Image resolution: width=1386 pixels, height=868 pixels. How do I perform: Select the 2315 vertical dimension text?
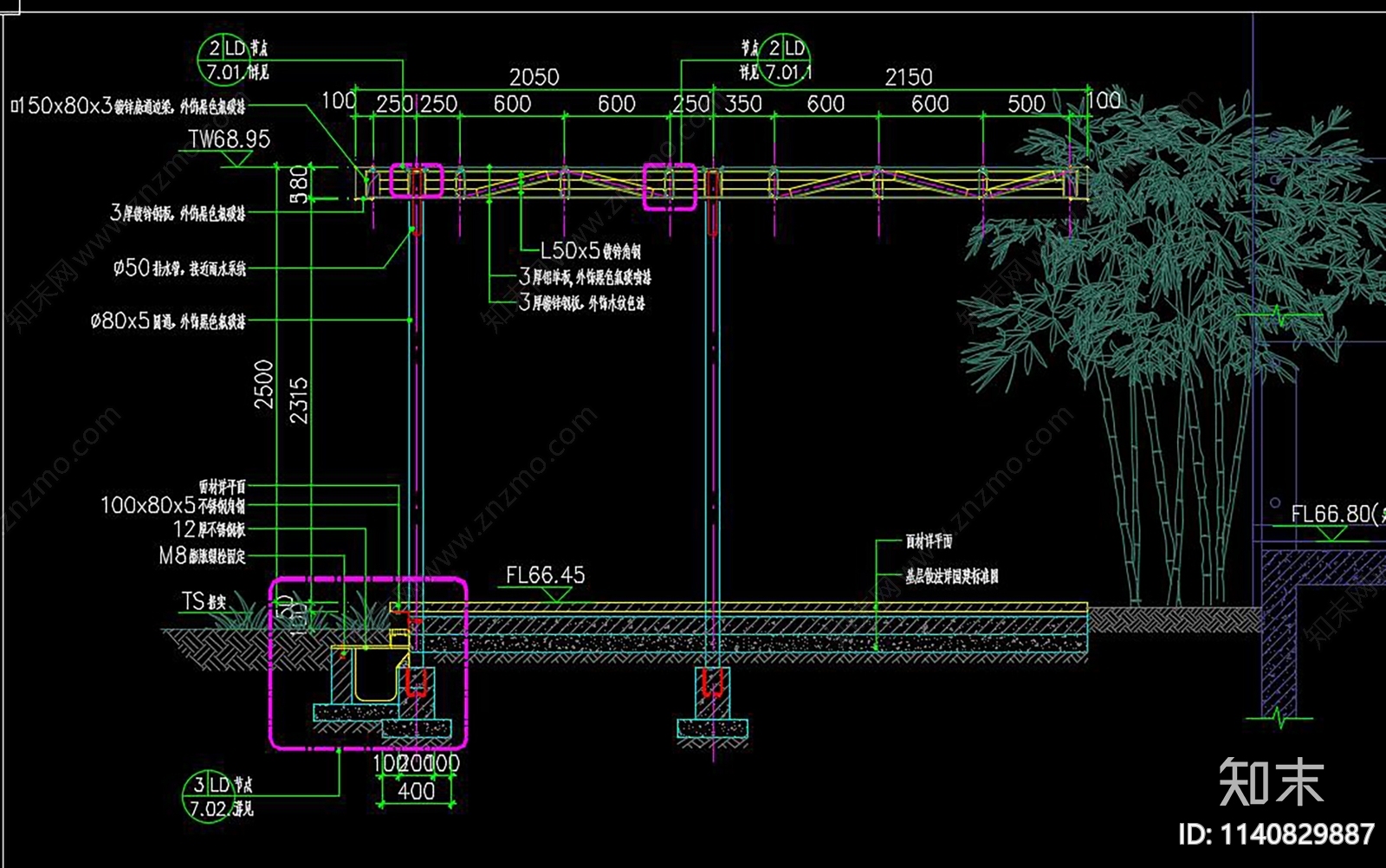pyautogui.click(x=298, y=400)
